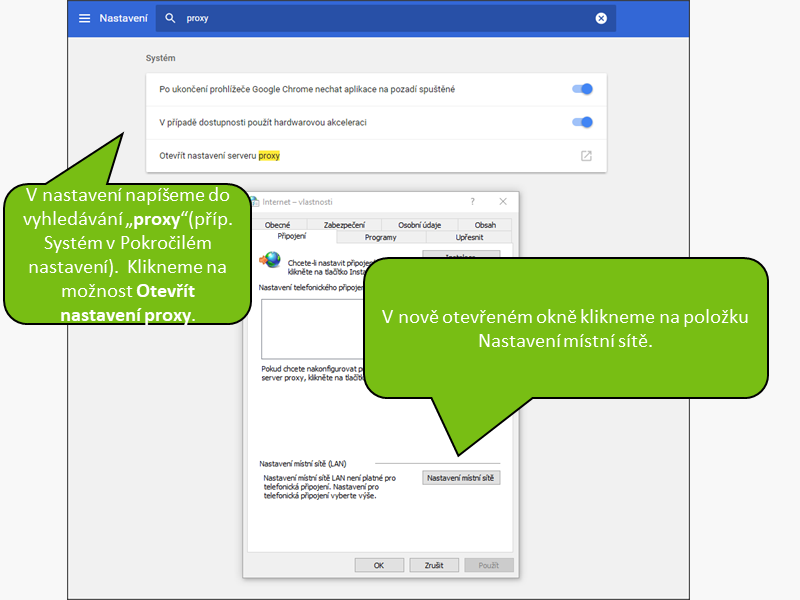Open the Upřesnit tab
This screenshot has height=600, width=800.
pos(469,238)
